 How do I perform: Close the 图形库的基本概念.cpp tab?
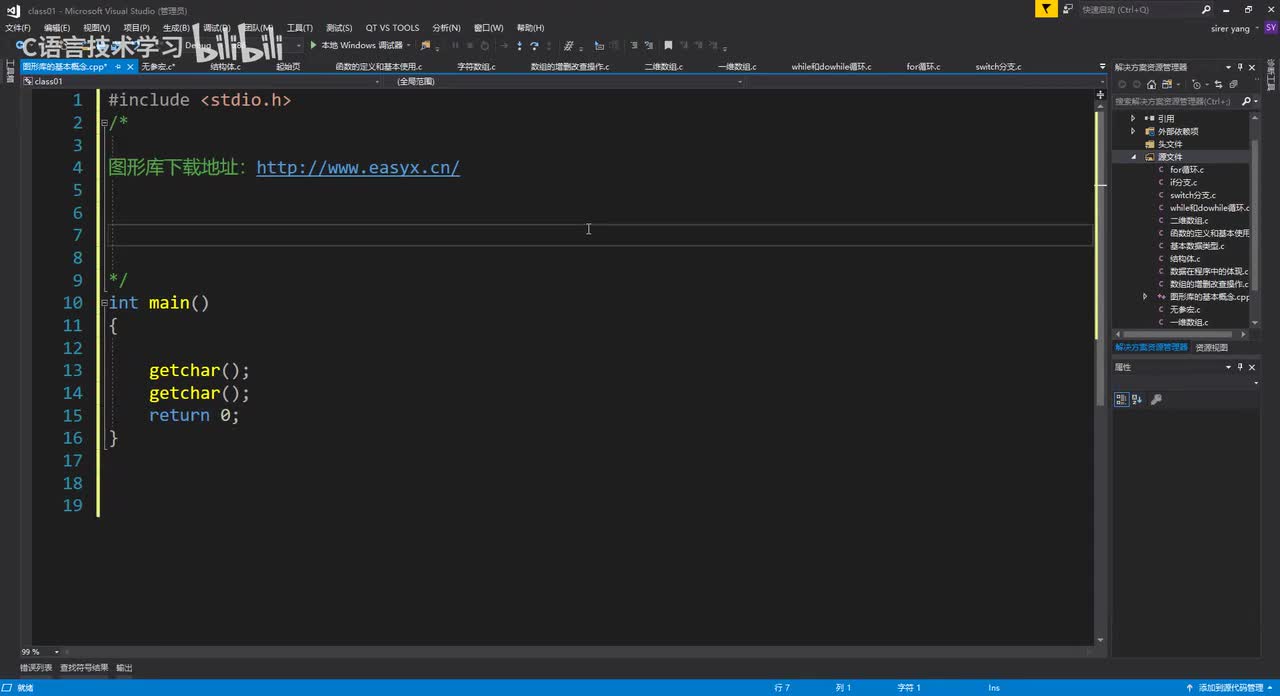130,66
